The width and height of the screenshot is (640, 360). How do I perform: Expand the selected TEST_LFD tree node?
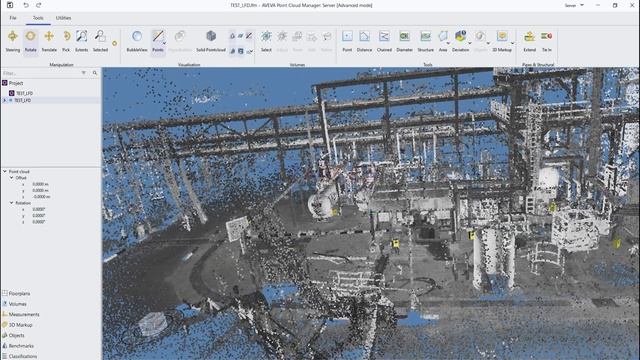pos(4,100)
